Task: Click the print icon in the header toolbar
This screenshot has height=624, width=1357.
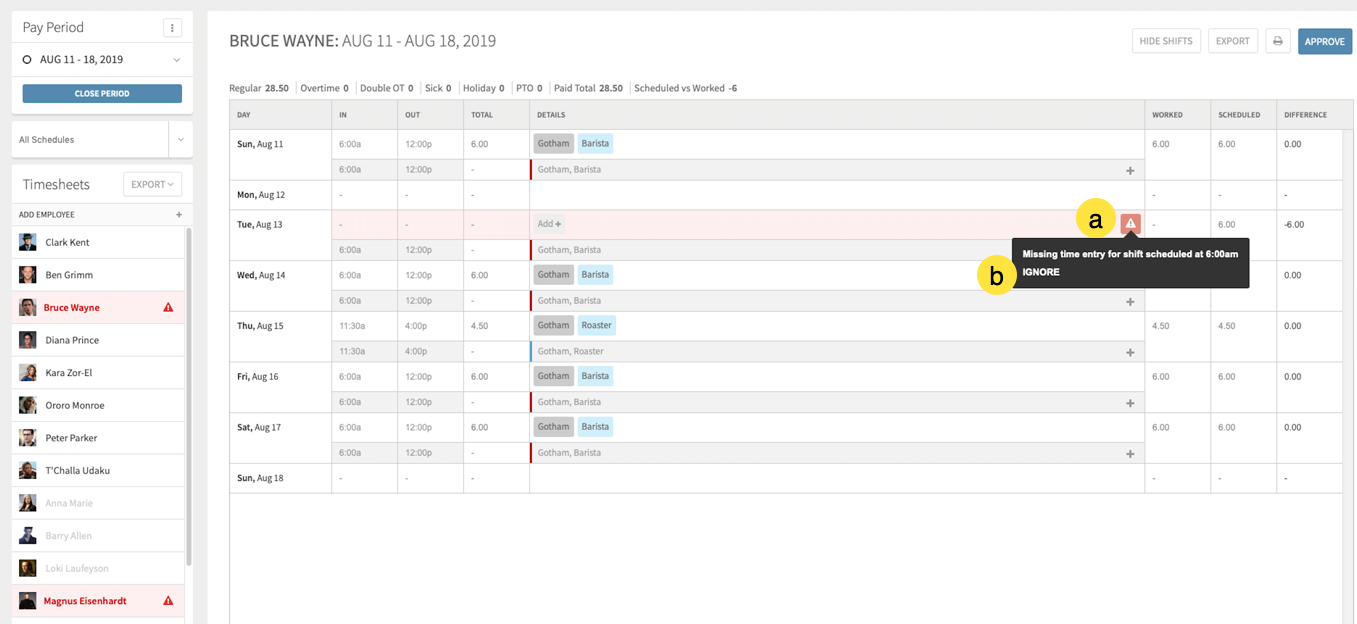Action: coord(1278,41)
